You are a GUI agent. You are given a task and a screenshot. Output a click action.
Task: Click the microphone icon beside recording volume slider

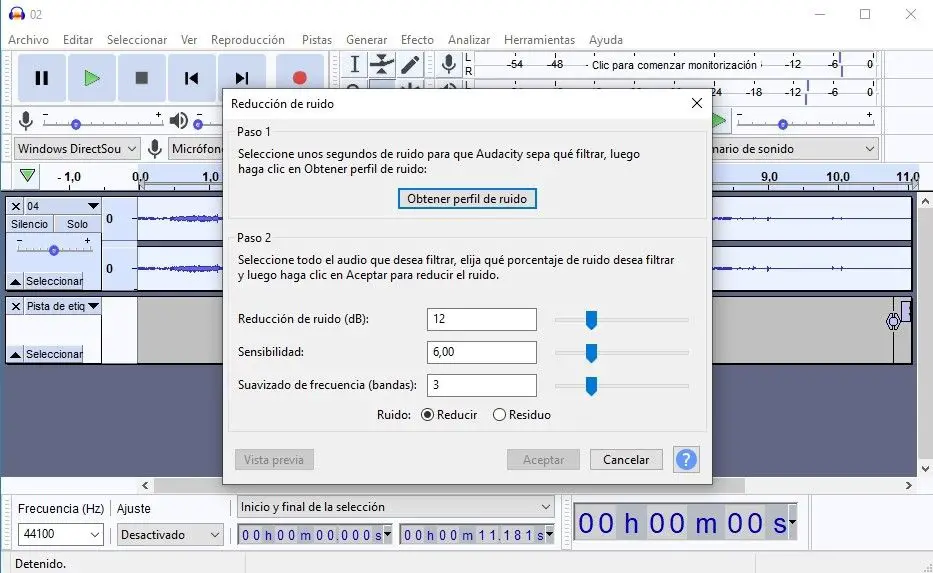26,121
